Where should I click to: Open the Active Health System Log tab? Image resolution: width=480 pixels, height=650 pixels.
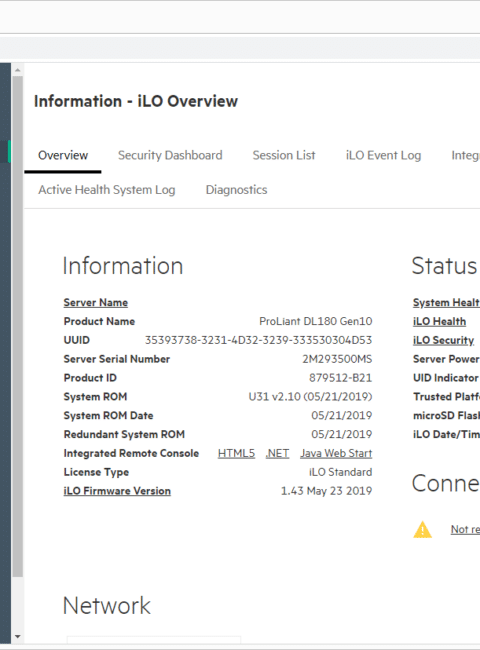point(107,190)
